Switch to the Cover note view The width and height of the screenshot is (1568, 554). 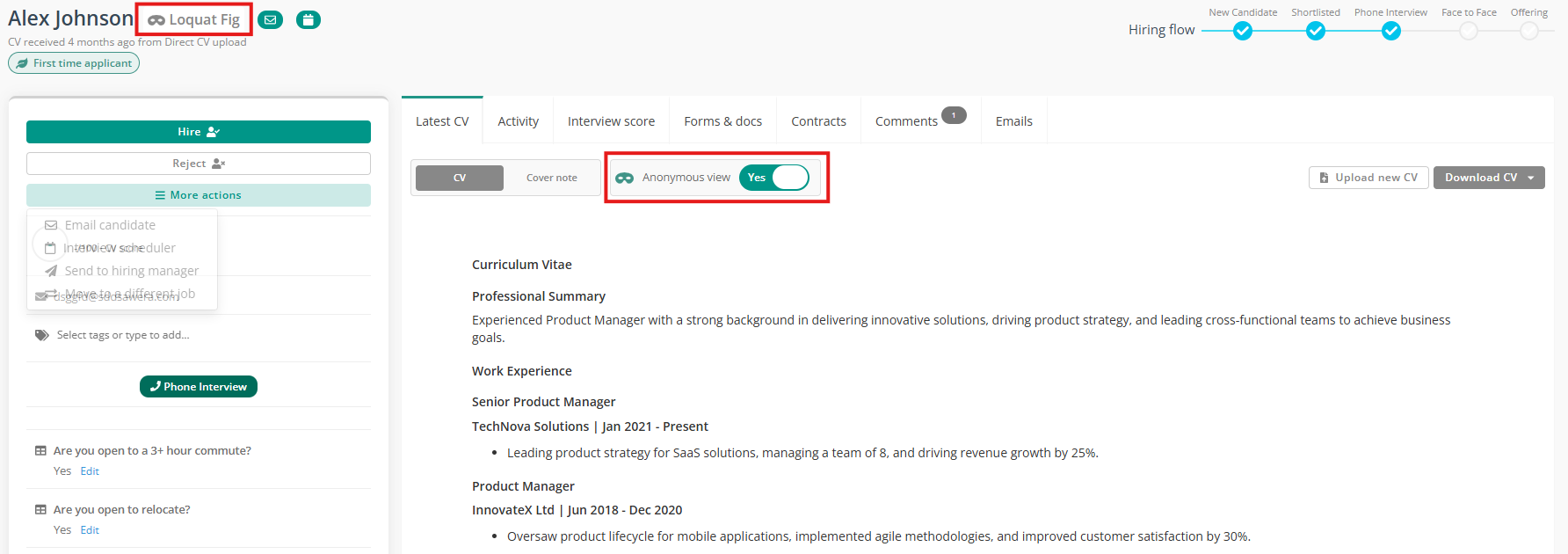[x=551, y=178]
